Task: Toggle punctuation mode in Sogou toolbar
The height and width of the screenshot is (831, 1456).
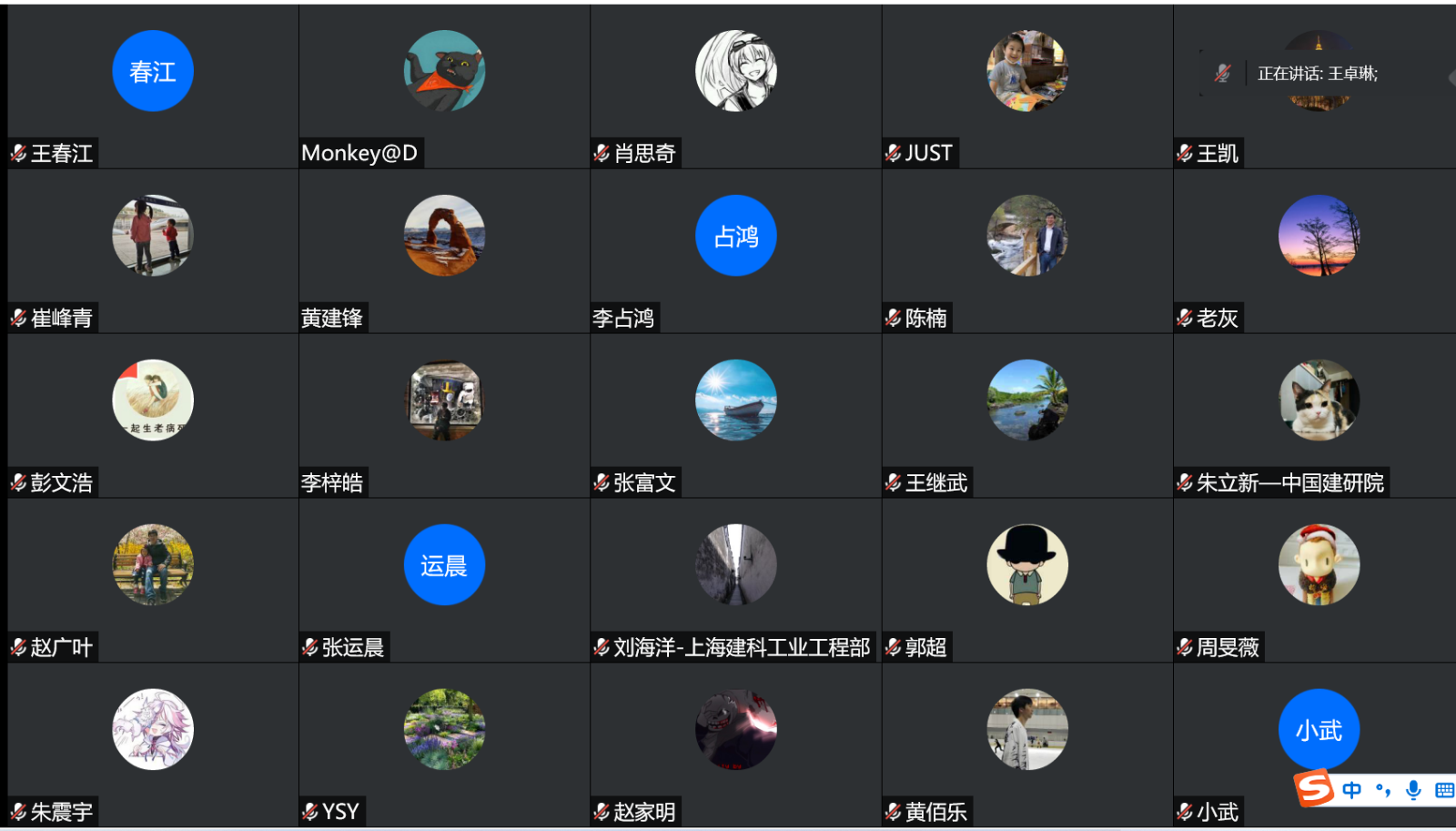Action: [1383, 790]
